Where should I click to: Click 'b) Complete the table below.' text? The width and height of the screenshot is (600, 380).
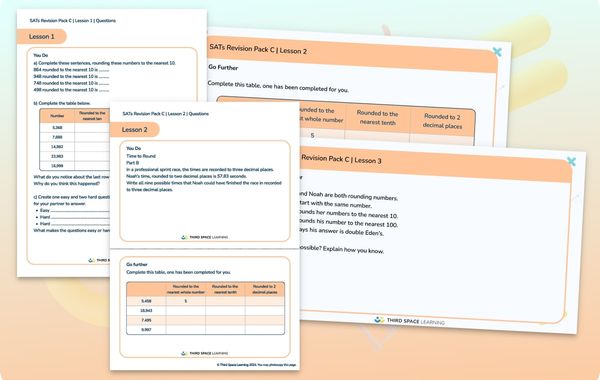(62, 103)
